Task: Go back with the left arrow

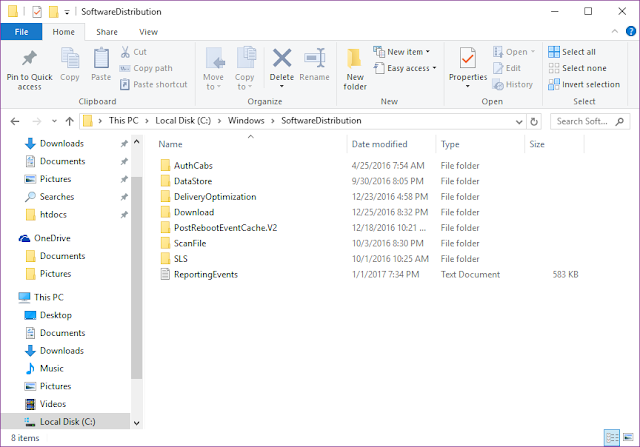Action: tap(15, 121)
